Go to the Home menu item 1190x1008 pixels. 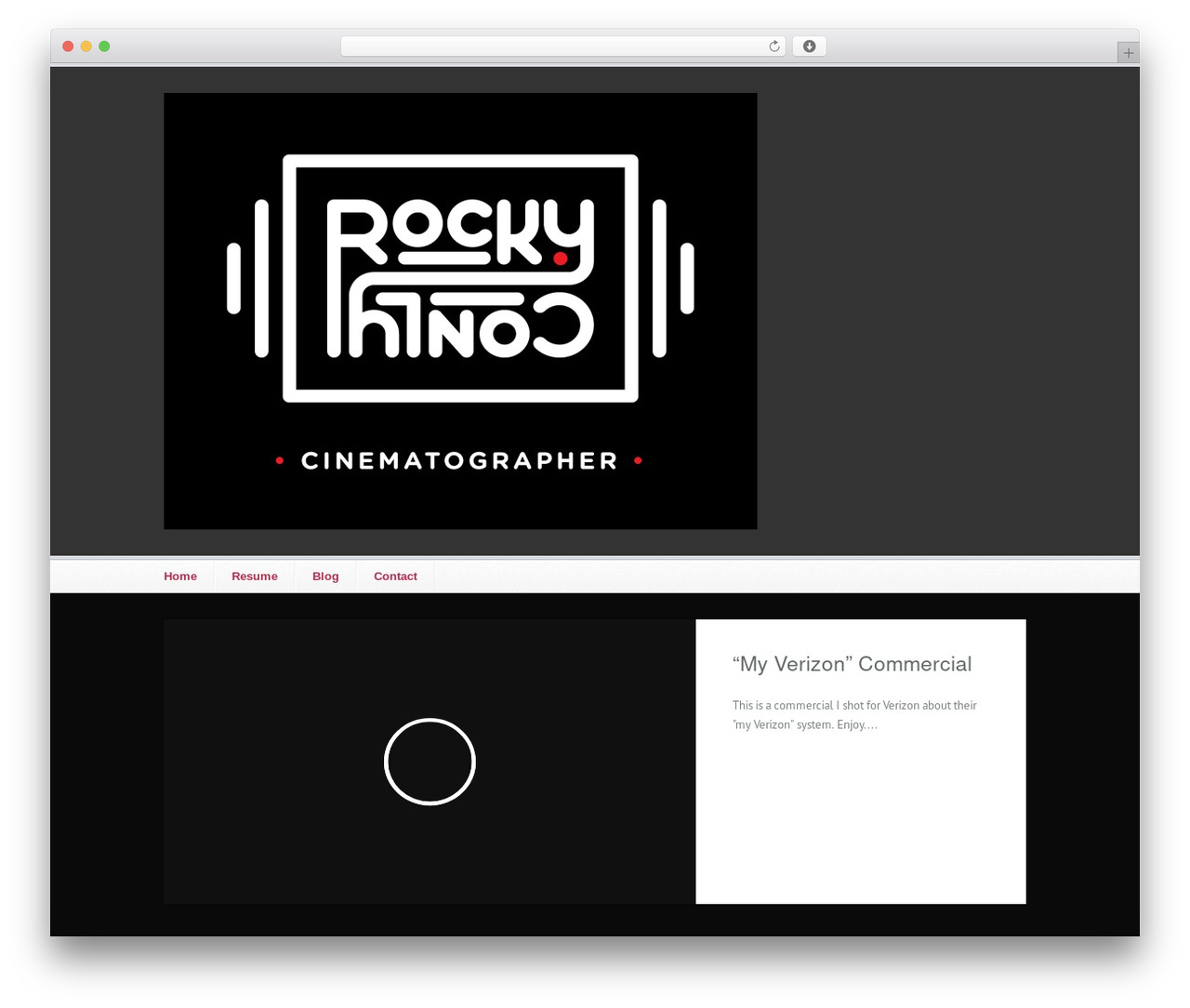[x=180, y=577]
